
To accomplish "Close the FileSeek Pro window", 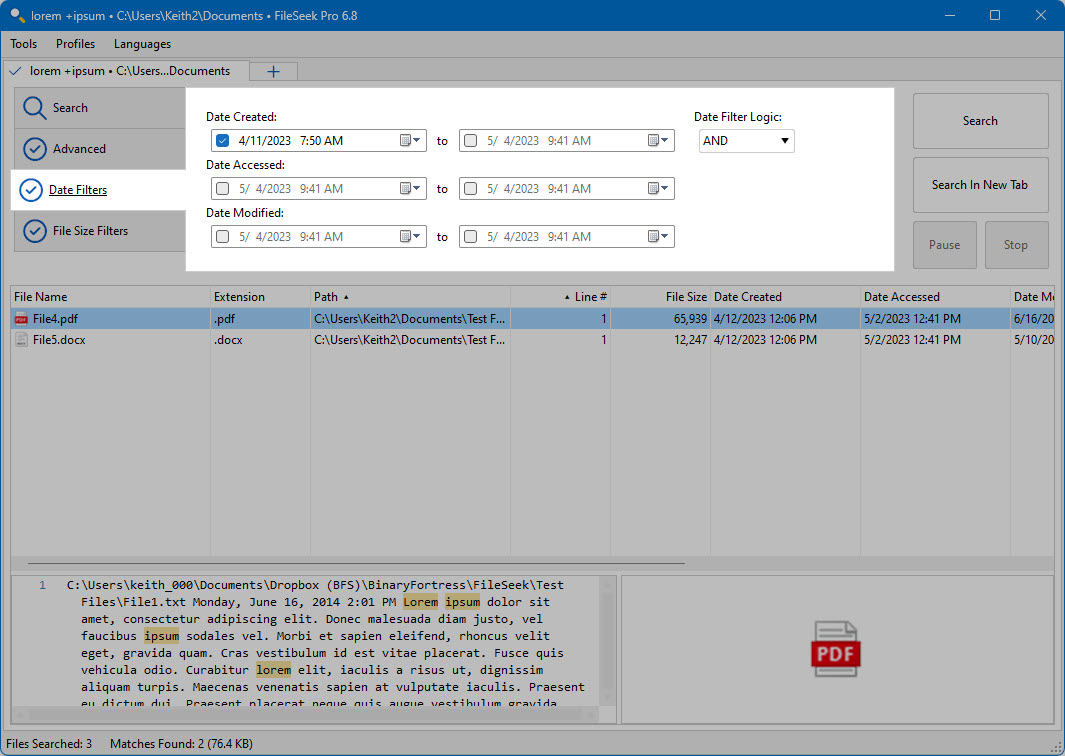I will [1041, 15].
